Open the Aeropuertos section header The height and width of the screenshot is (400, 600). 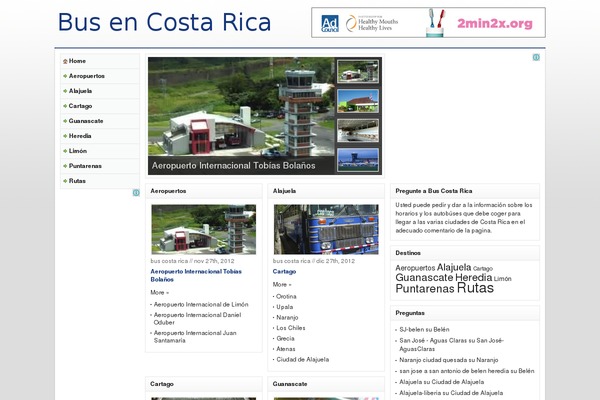coord(168,191)
